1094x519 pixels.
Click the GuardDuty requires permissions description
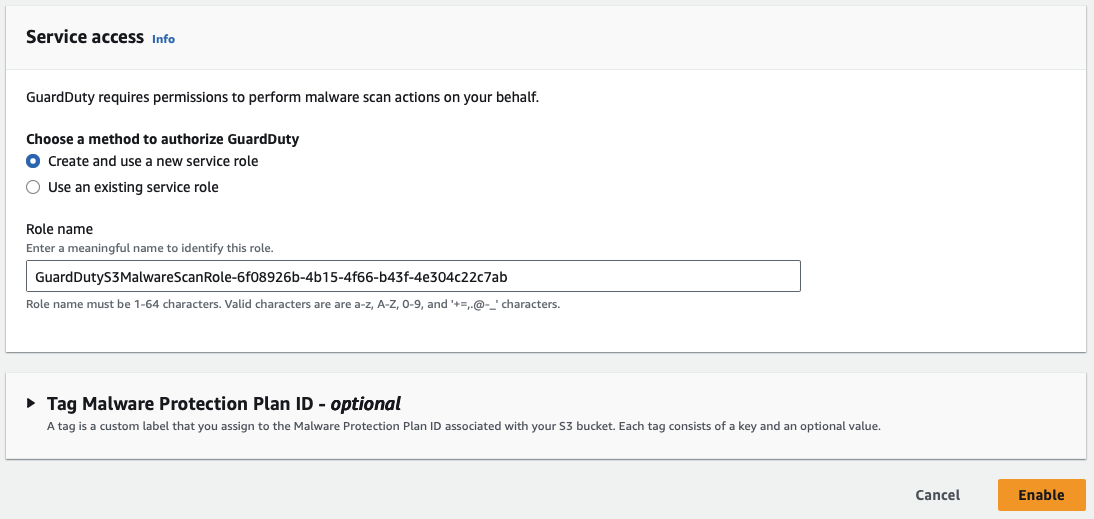[x=282, y=98]
